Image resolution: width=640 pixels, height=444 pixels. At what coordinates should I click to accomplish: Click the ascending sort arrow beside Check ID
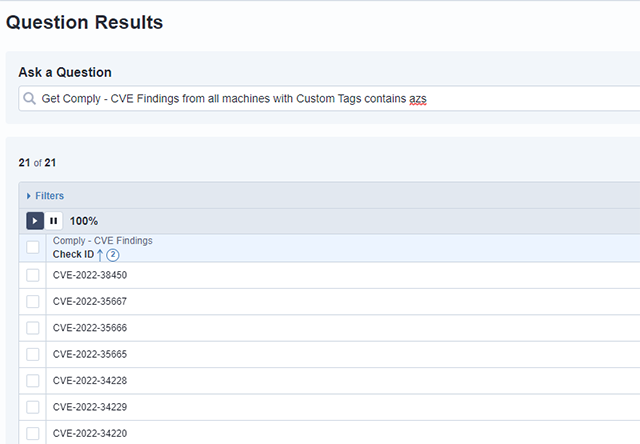pyautogui.click(x=100, y=255)
